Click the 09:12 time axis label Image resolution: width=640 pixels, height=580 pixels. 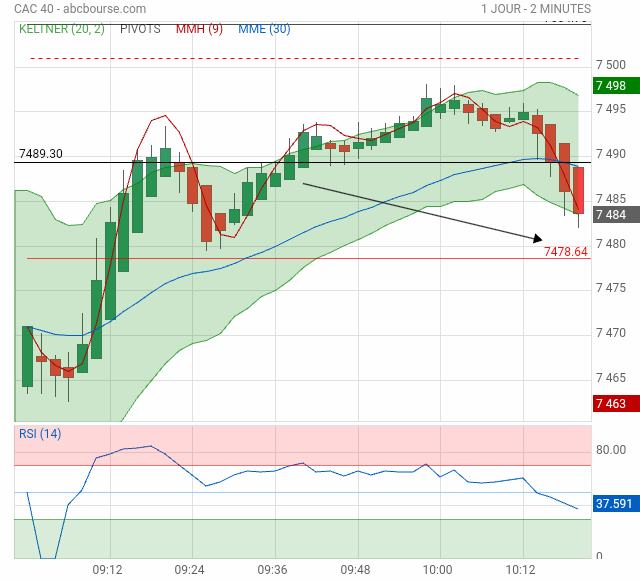(107, 569)
